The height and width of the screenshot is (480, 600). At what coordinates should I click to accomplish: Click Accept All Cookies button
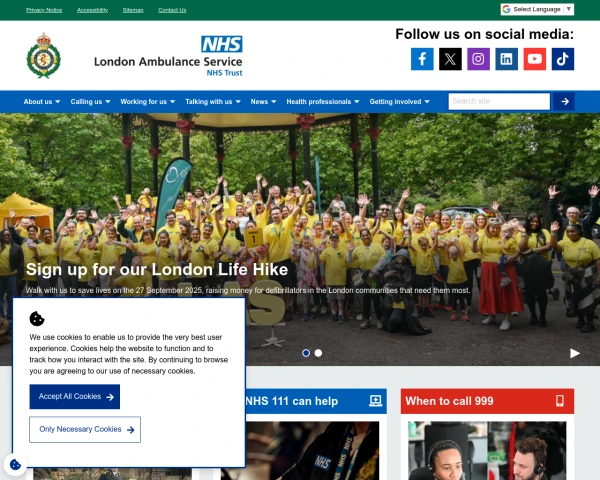[75, 397]
